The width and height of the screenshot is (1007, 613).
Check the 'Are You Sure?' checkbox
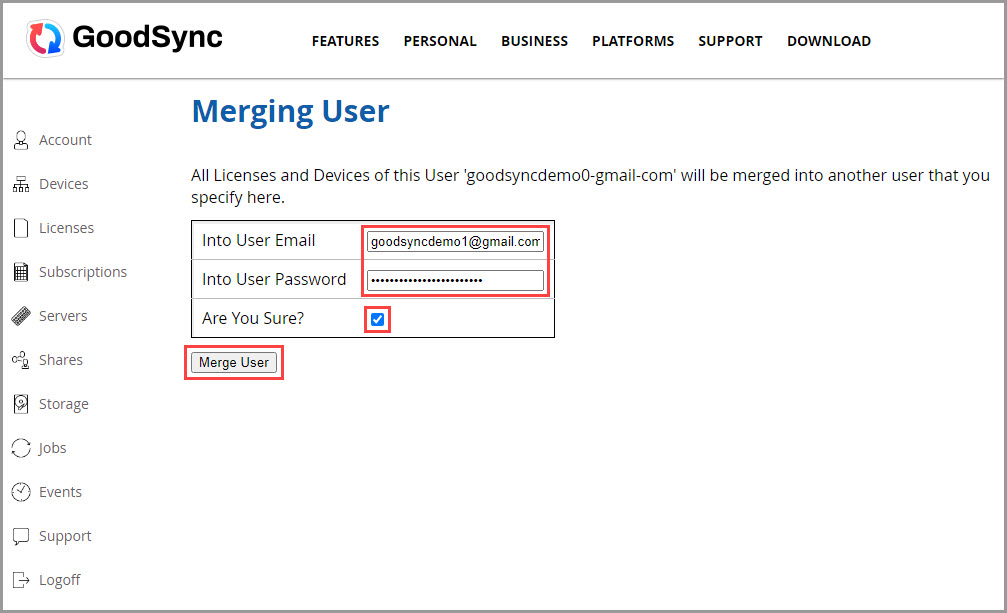pyautogui.click(x=377, y=318)
